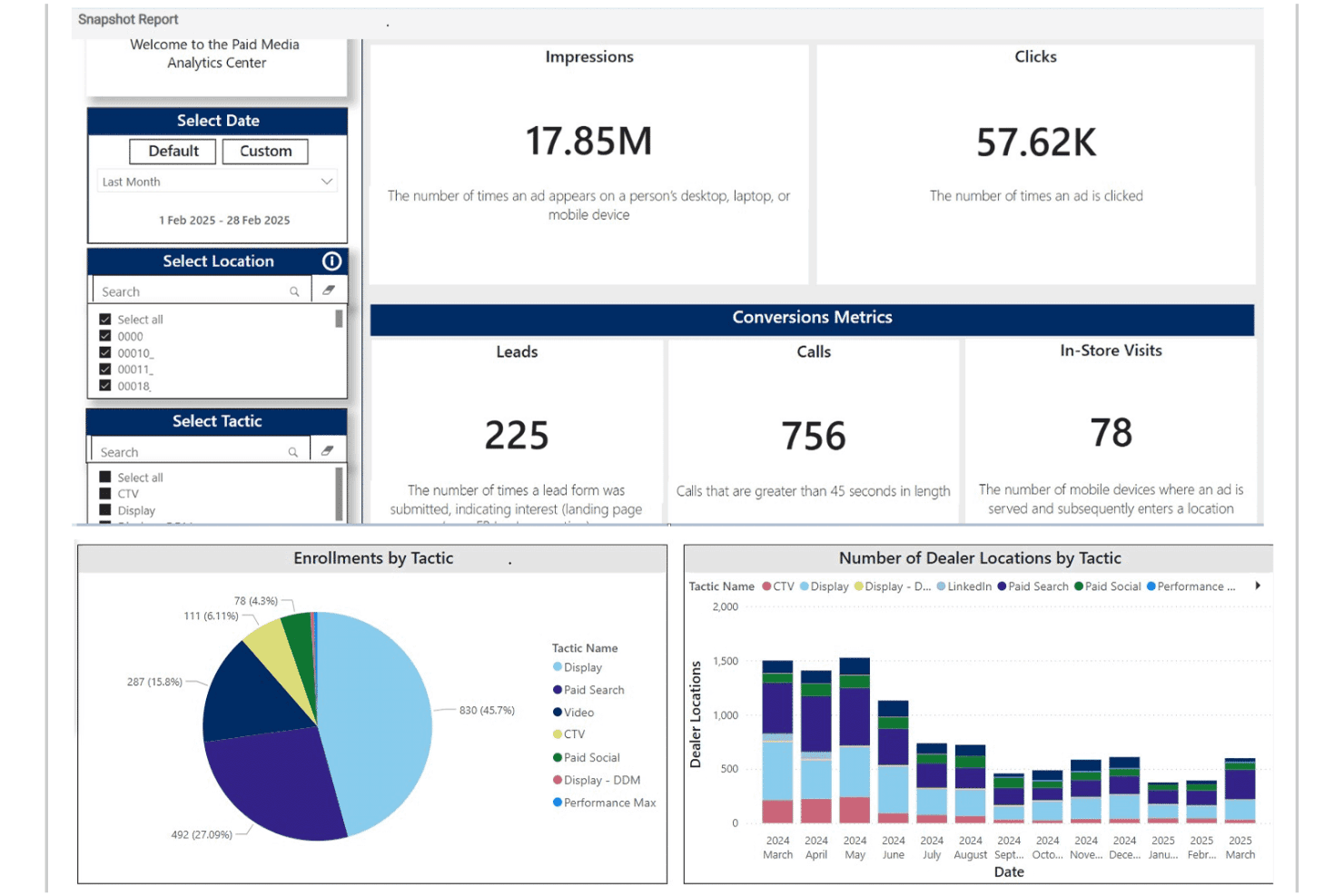This screenshot has height=896, width=1344.
Task: Clear the Select Location search with the eraser
Action: [329, 290]
